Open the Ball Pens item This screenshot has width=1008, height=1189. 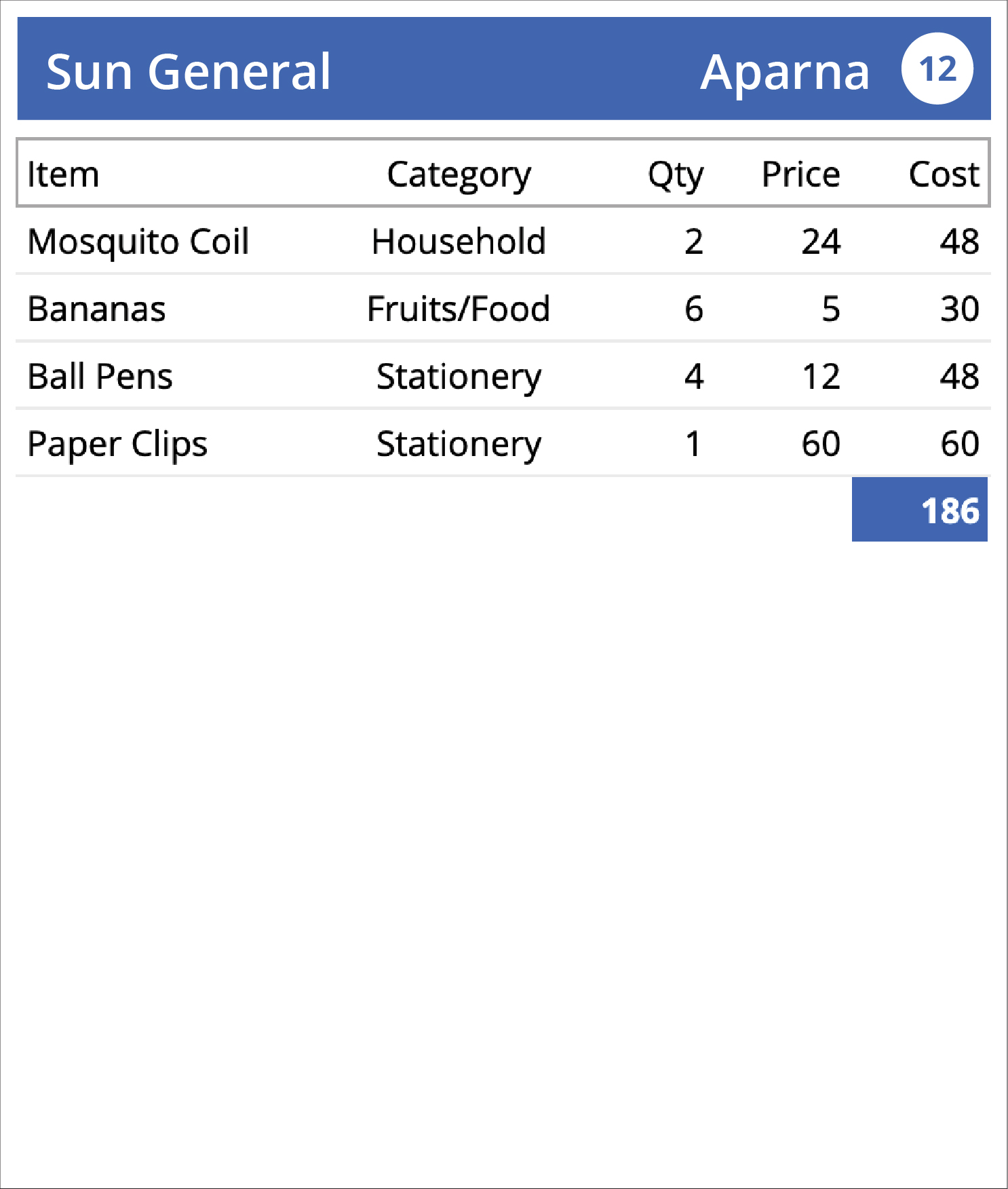tap(503, 375)
